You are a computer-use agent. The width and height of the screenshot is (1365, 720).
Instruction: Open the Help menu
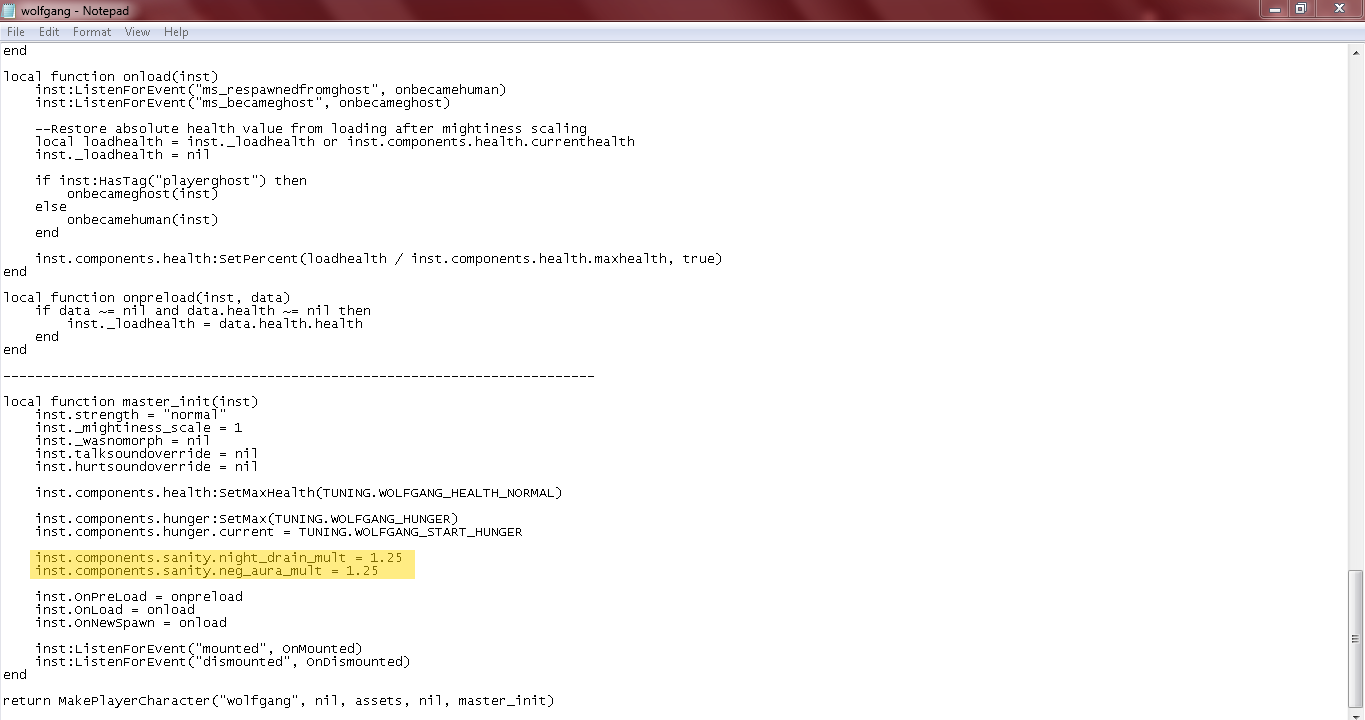[x=176, y=32]
